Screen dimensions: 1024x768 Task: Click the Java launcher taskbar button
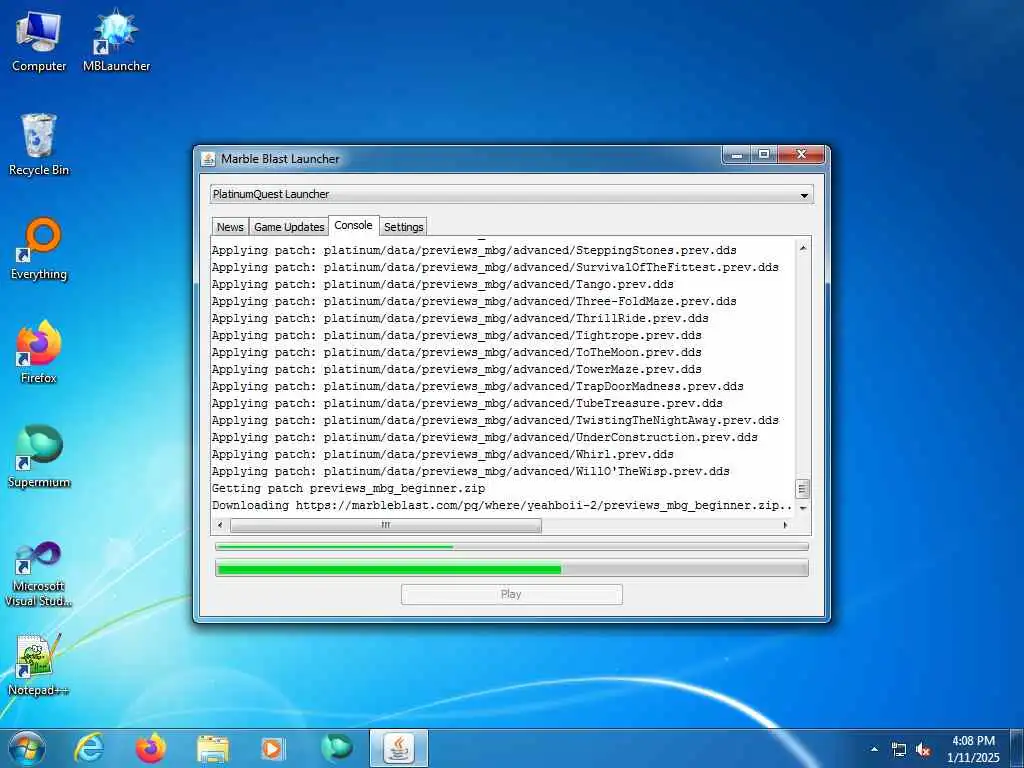click(399, 748)
